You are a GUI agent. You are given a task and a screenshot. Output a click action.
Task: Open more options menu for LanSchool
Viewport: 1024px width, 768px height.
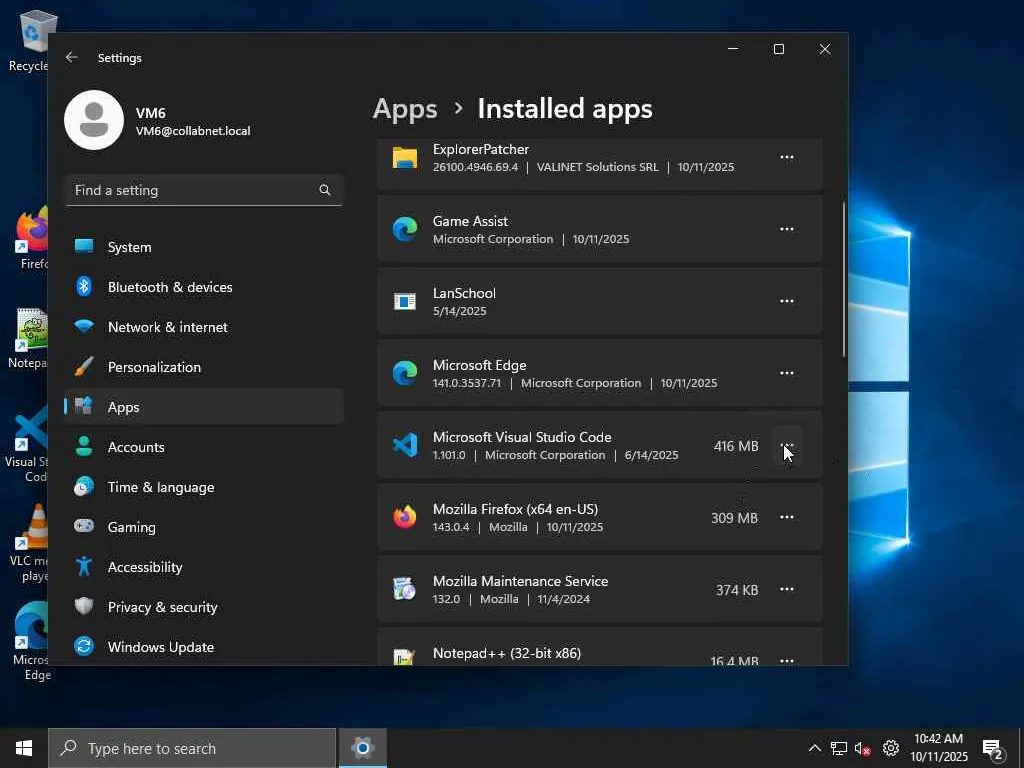787,301
